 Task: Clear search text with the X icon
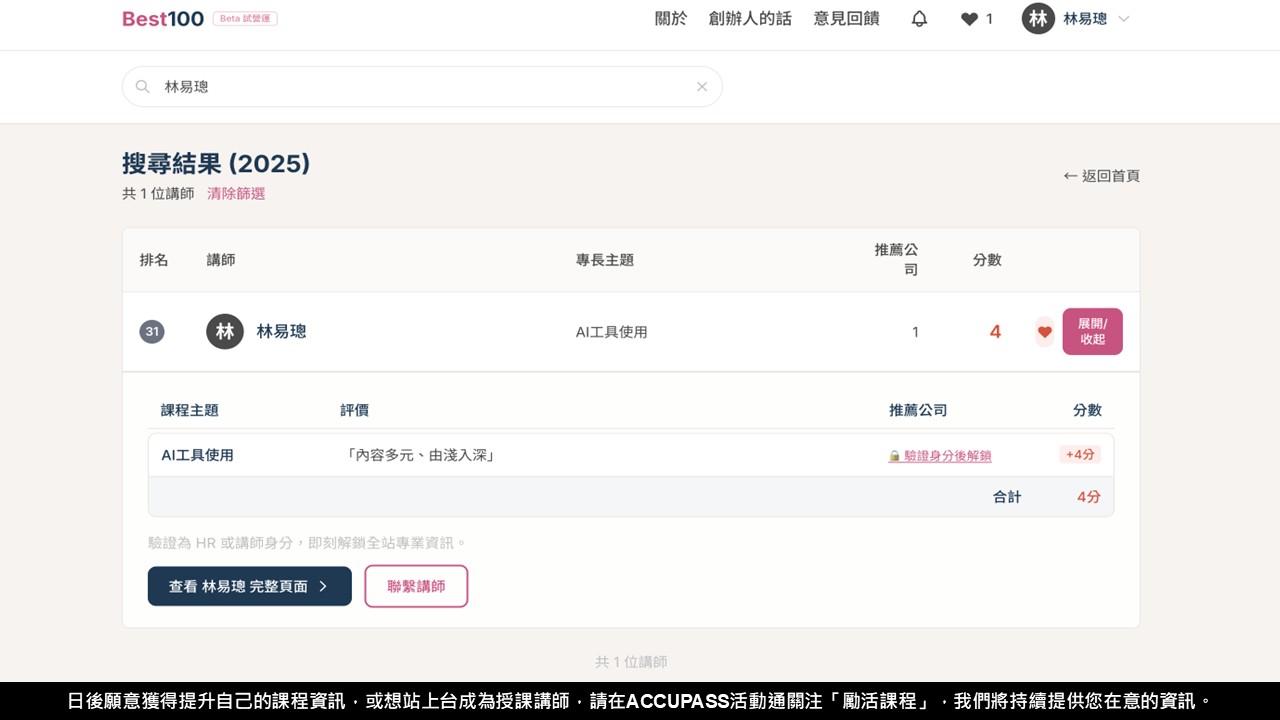[702, 87]
